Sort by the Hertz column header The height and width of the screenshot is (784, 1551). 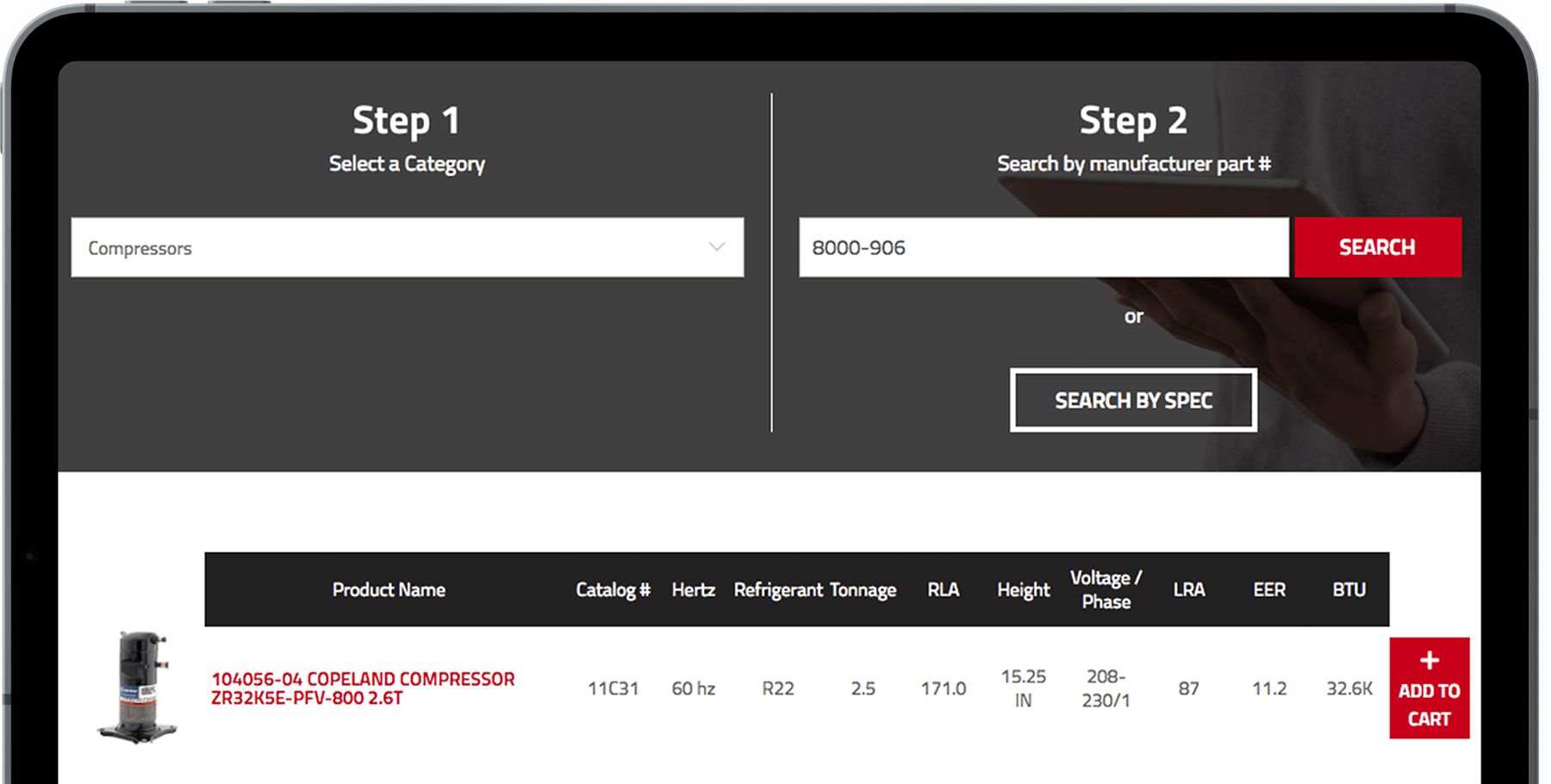(x=693, y=589)
